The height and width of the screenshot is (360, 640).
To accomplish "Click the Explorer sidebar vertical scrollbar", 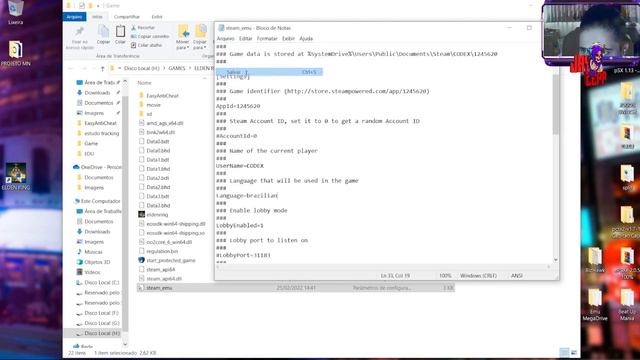I will [125, 212].
